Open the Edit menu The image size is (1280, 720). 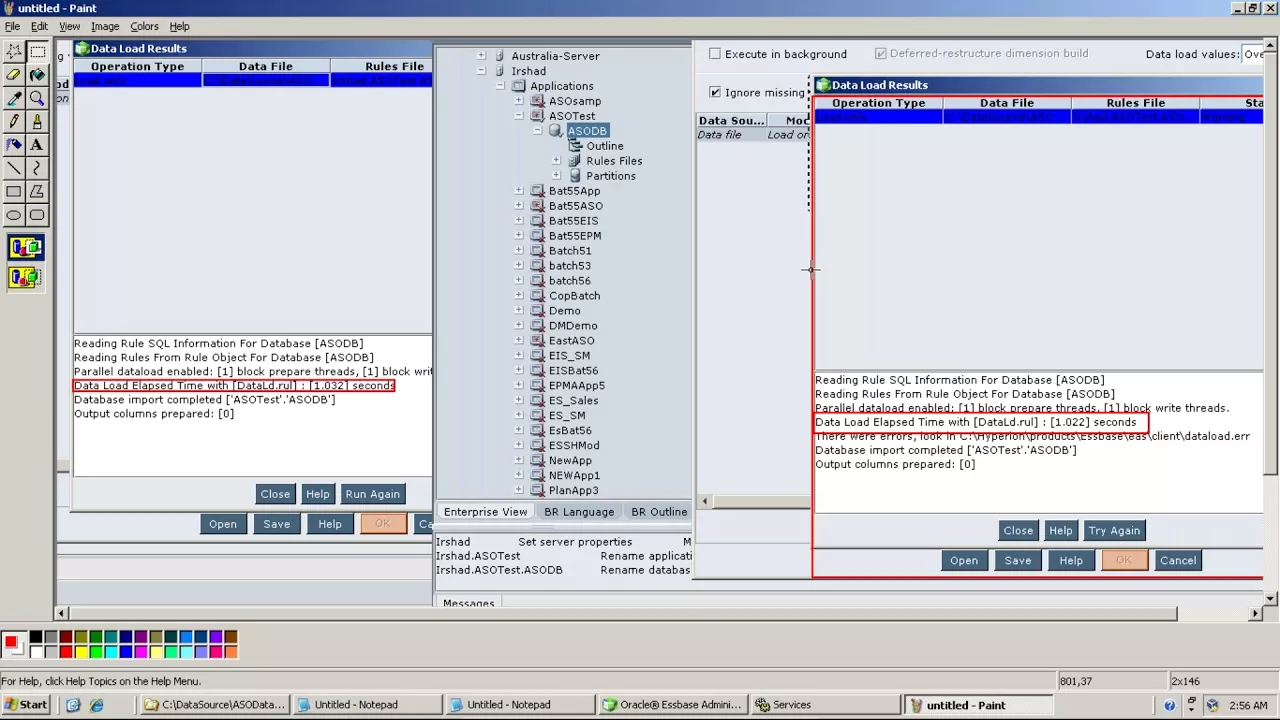[39, 26]
